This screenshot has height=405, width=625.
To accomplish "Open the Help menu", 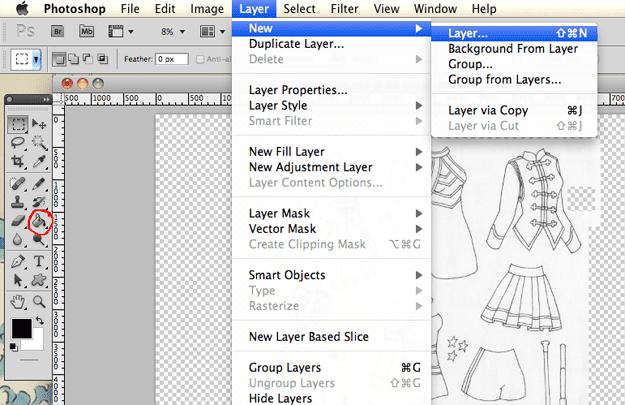I will pyautogui.click(x=484, y=9).
